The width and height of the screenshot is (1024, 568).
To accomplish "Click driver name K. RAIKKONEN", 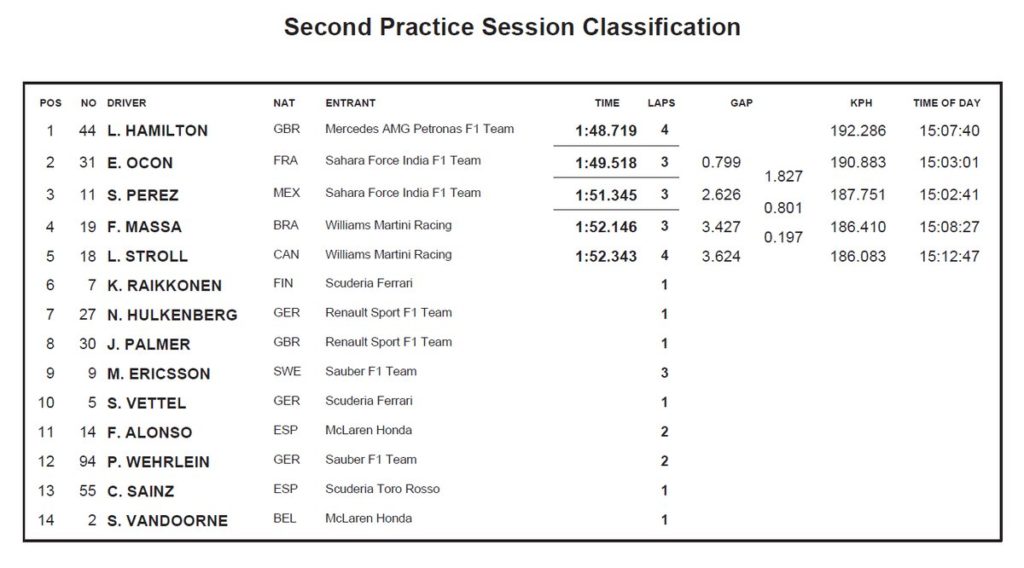I will [164, 286].
